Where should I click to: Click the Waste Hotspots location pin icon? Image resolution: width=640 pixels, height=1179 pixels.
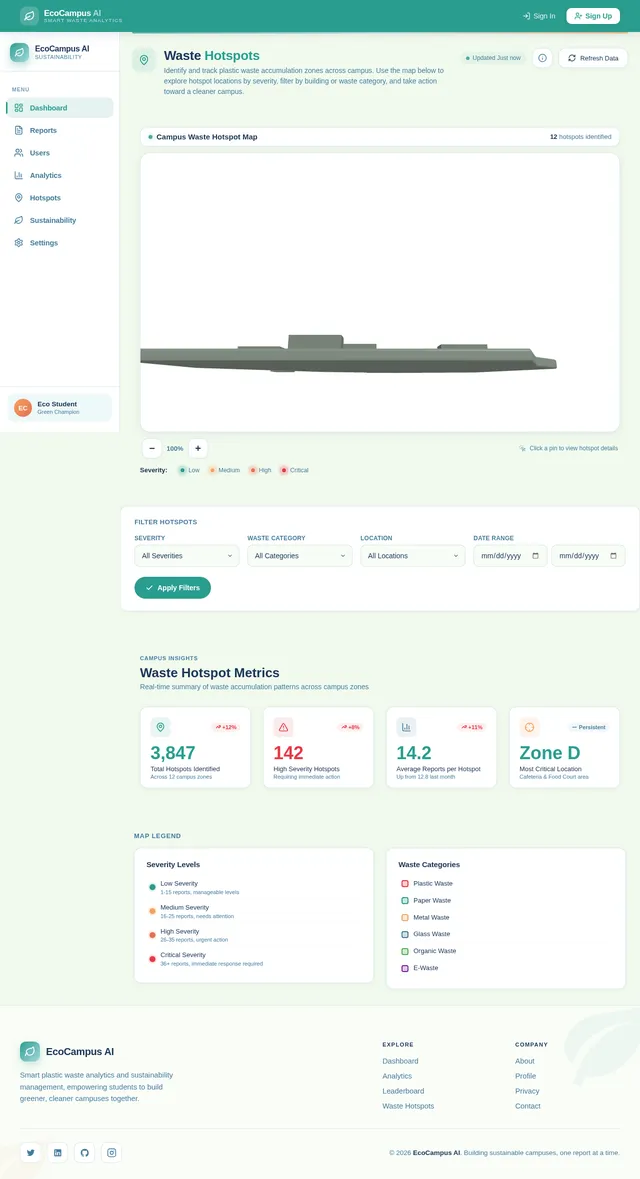pyautogui.click(x=144, y=59)
